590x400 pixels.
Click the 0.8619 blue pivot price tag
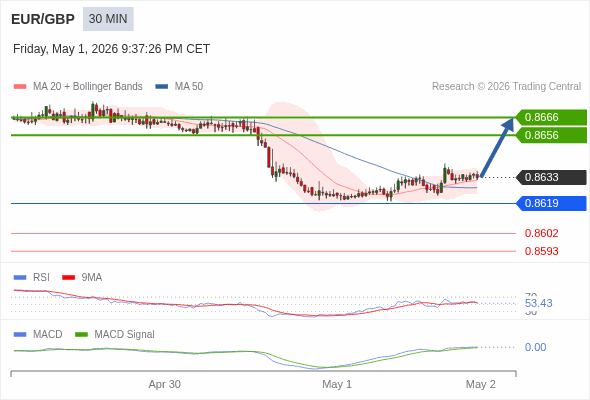[551, 204]
